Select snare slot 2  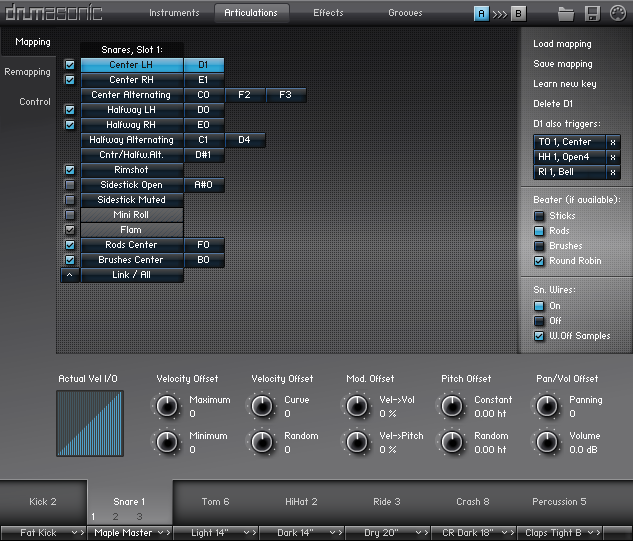coord(115,516)
